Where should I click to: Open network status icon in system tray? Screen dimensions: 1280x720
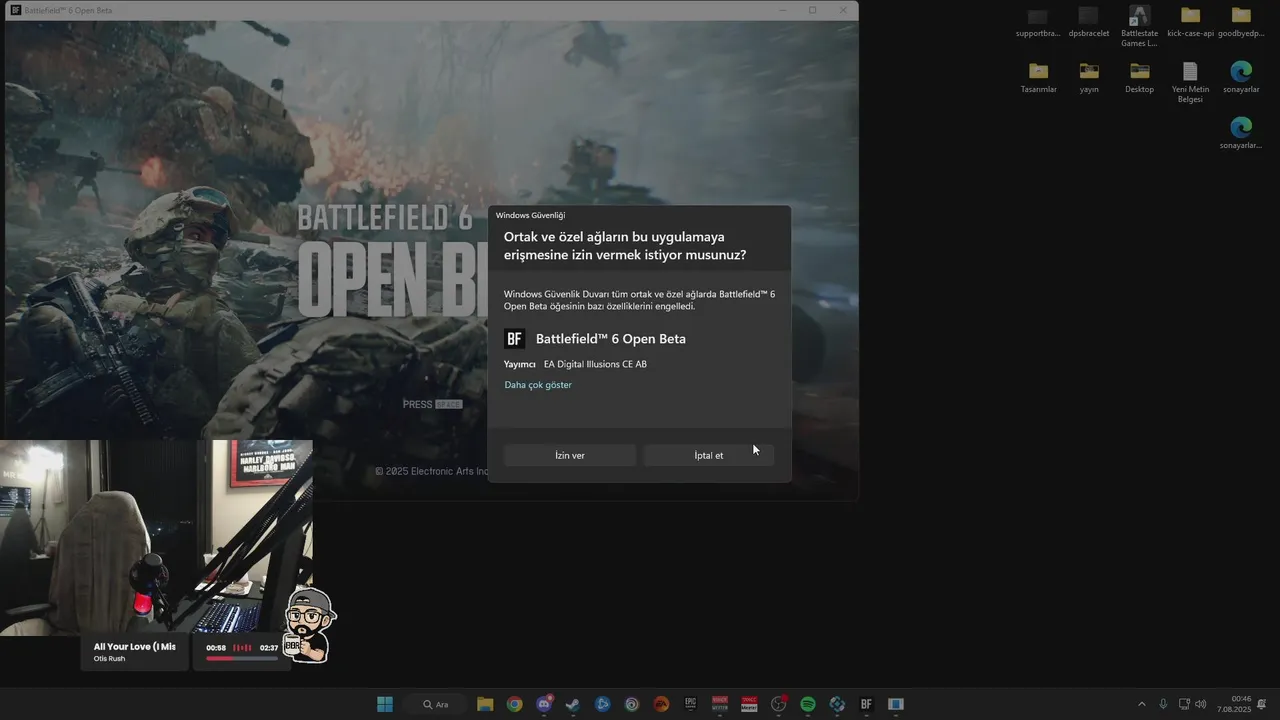[1184, 704]
